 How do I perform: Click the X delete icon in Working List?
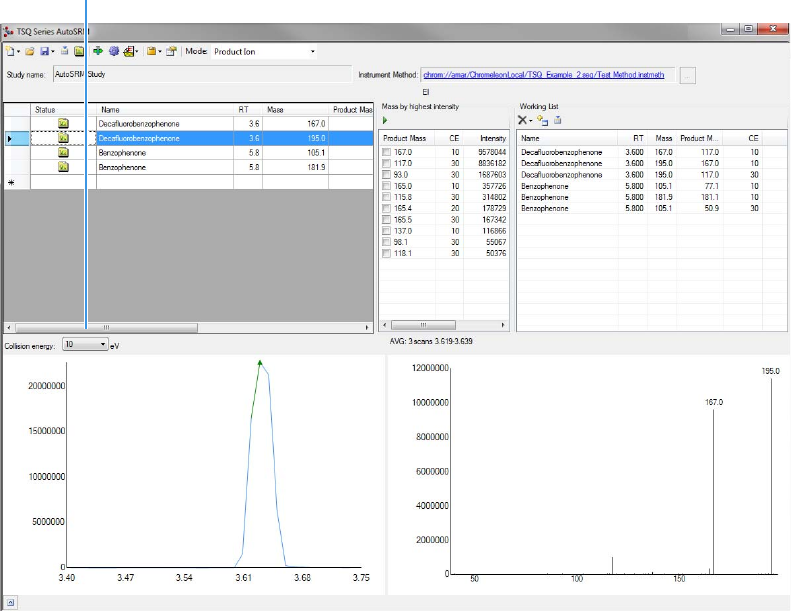[522, 120]
